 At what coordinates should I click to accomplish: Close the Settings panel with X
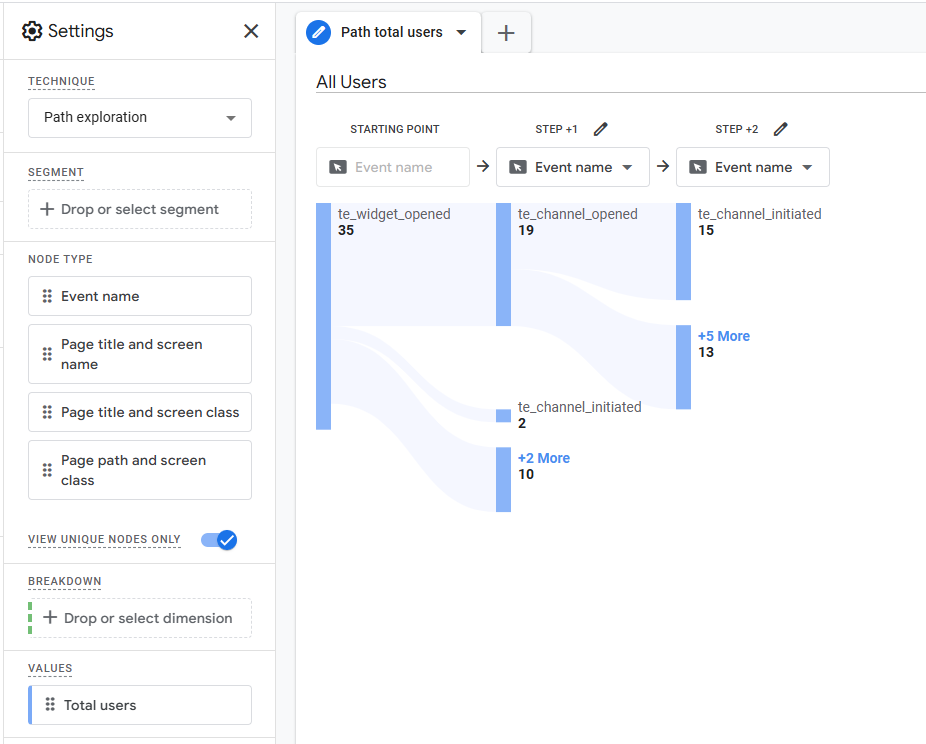pyautogui.click(x=251, y=31)
